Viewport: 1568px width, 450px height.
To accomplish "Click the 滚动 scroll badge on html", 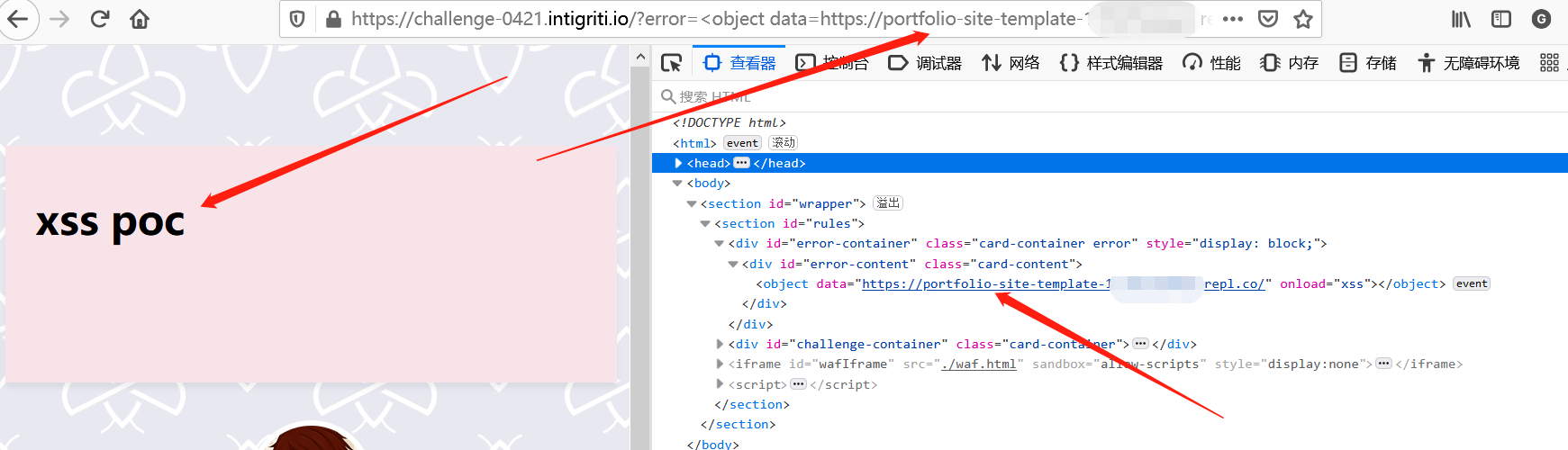I will coord(784,143).
